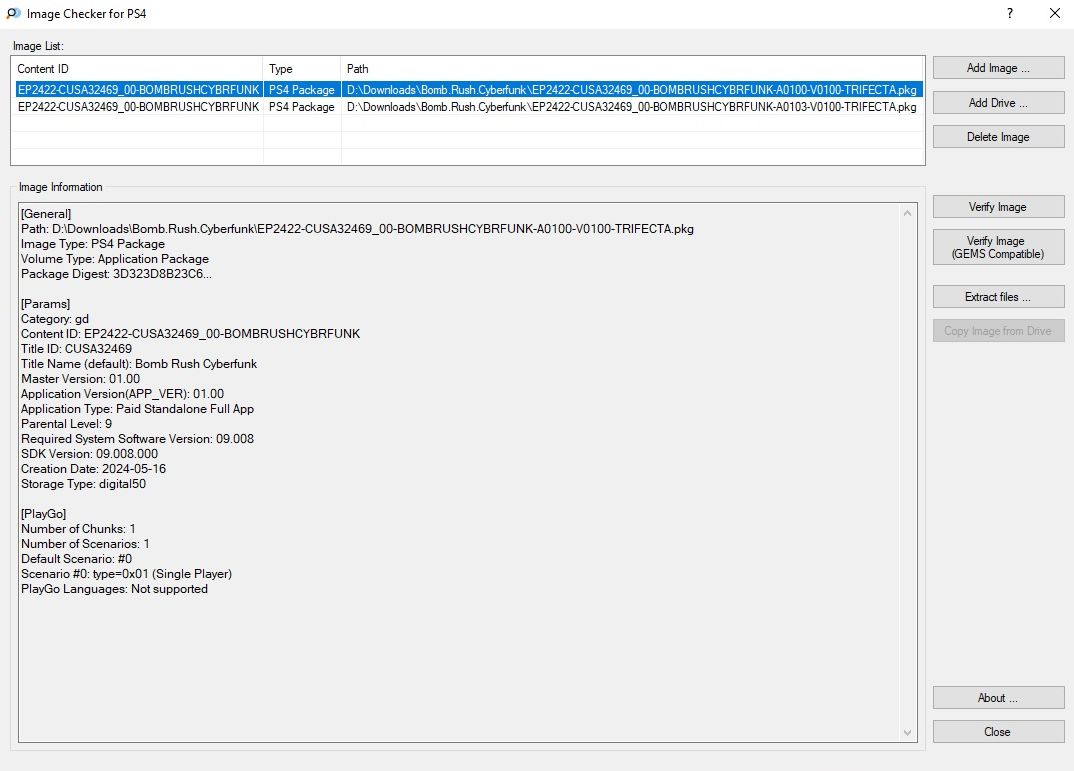Click the question mark help button

pos(1009,14)
